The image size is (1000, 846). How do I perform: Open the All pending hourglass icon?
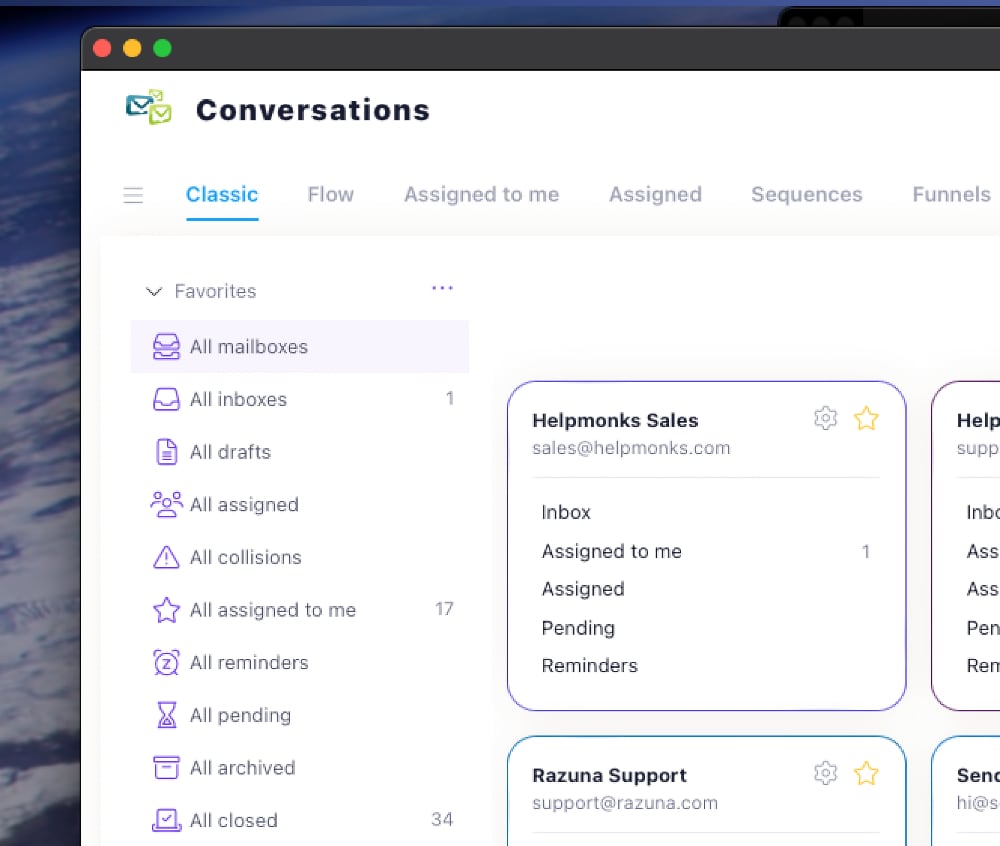click(x=166, y=715)
